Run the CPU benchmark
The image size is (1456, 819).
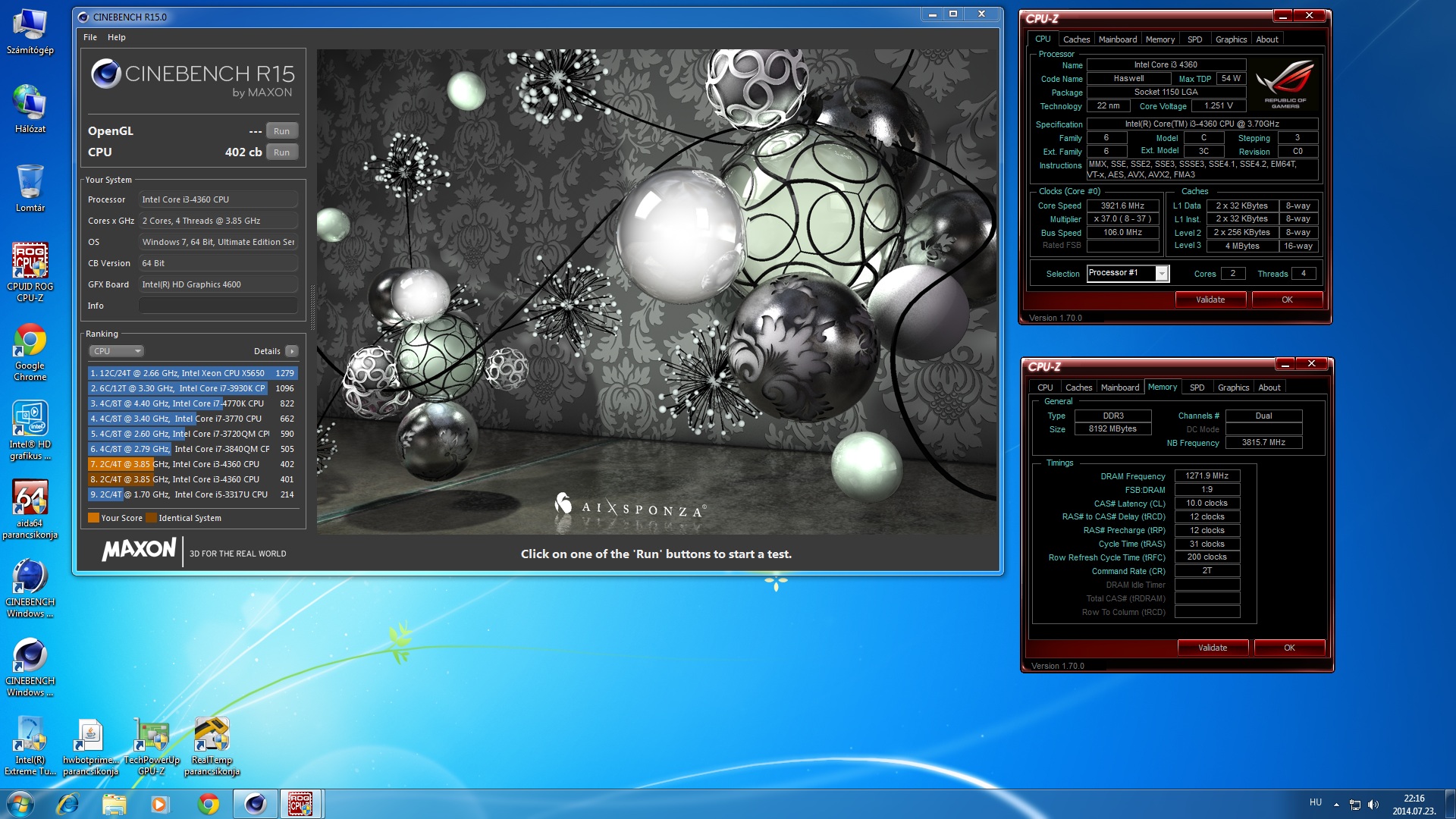pyautogui.click(x=281, y=152)
